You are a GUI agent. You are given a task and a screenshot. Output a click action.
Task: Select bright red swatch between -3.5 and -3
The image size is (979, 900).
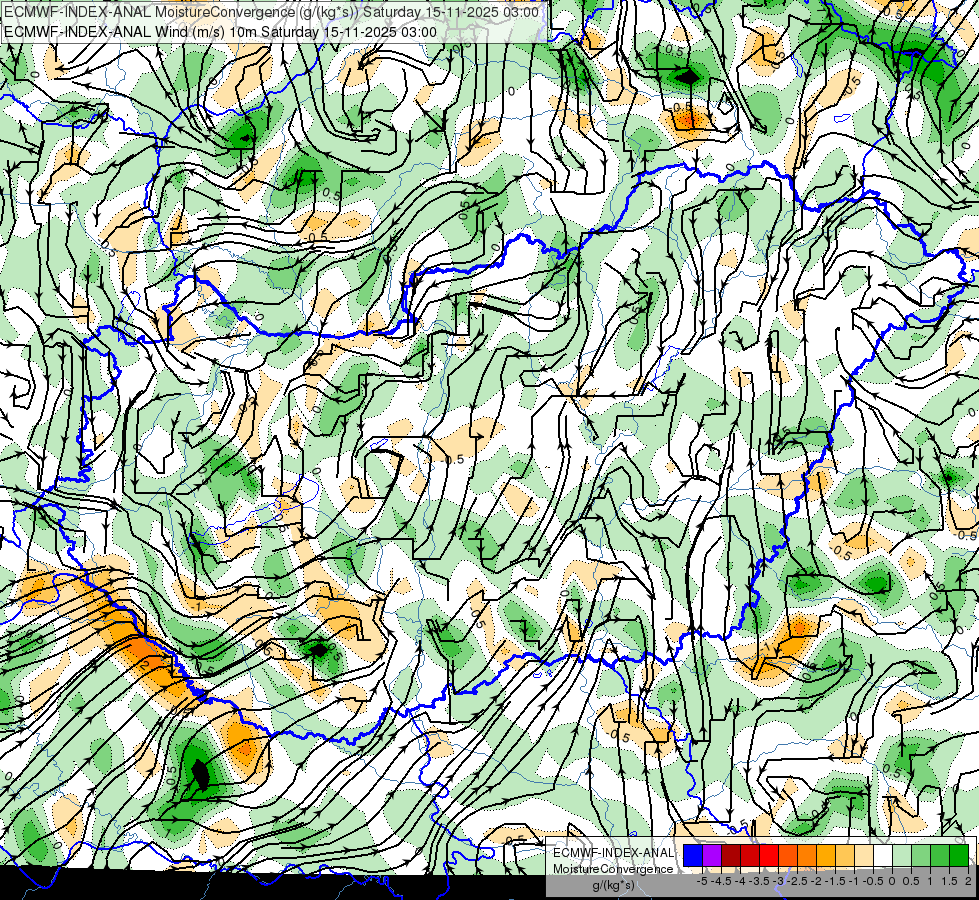tap(769, 856)
